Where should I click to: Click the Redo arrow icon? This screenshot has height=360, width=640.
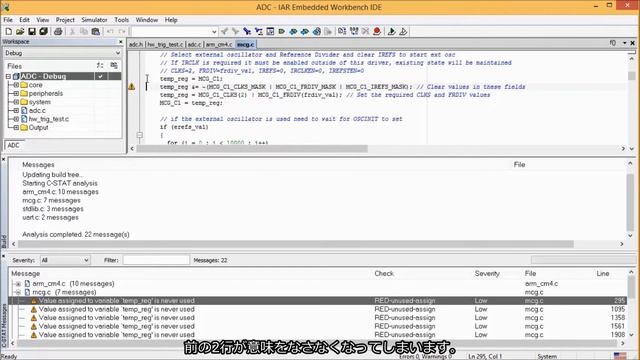[122, 31]
